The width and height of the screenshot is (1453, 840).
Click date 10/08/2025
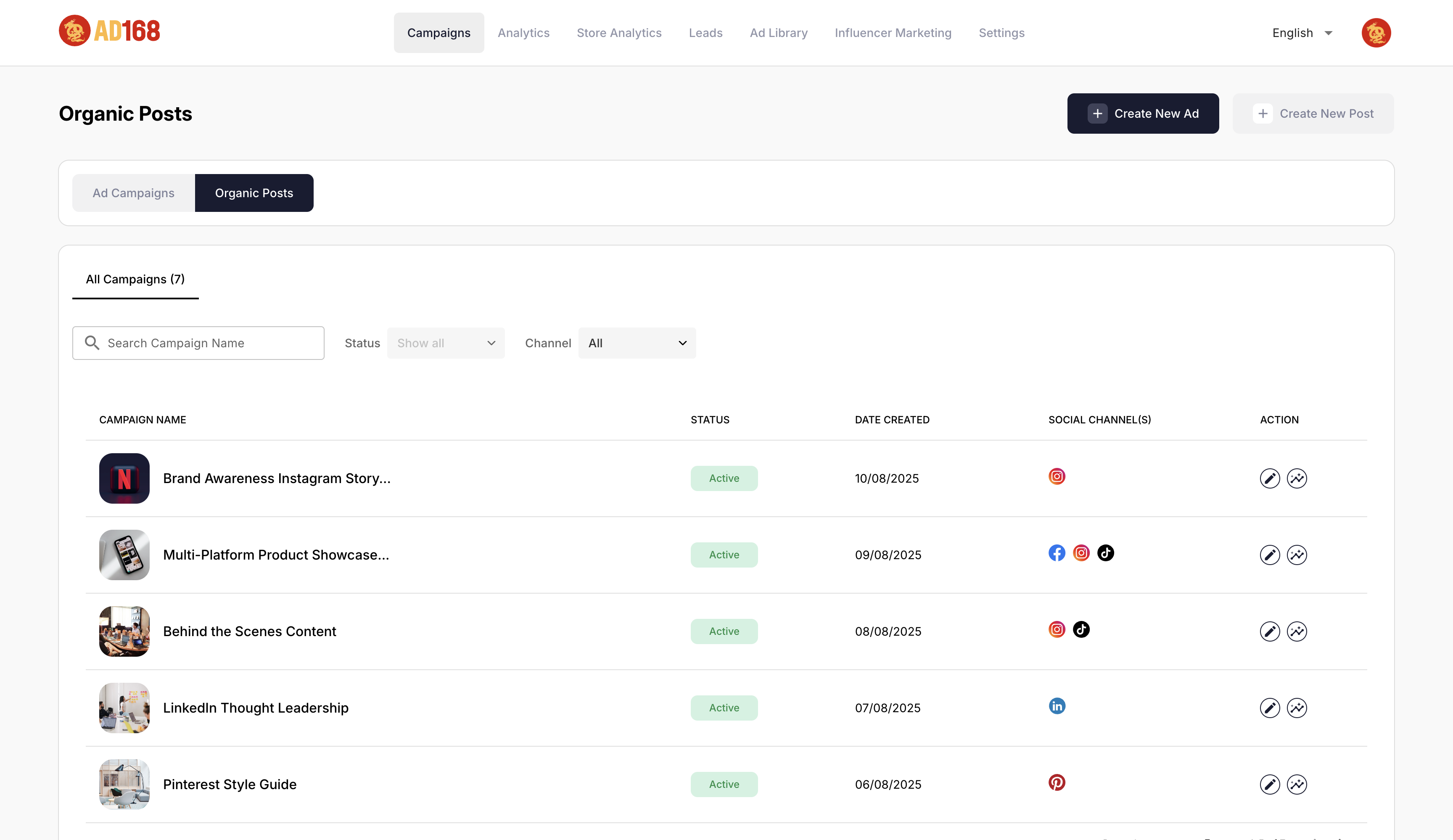pos(886,478)
